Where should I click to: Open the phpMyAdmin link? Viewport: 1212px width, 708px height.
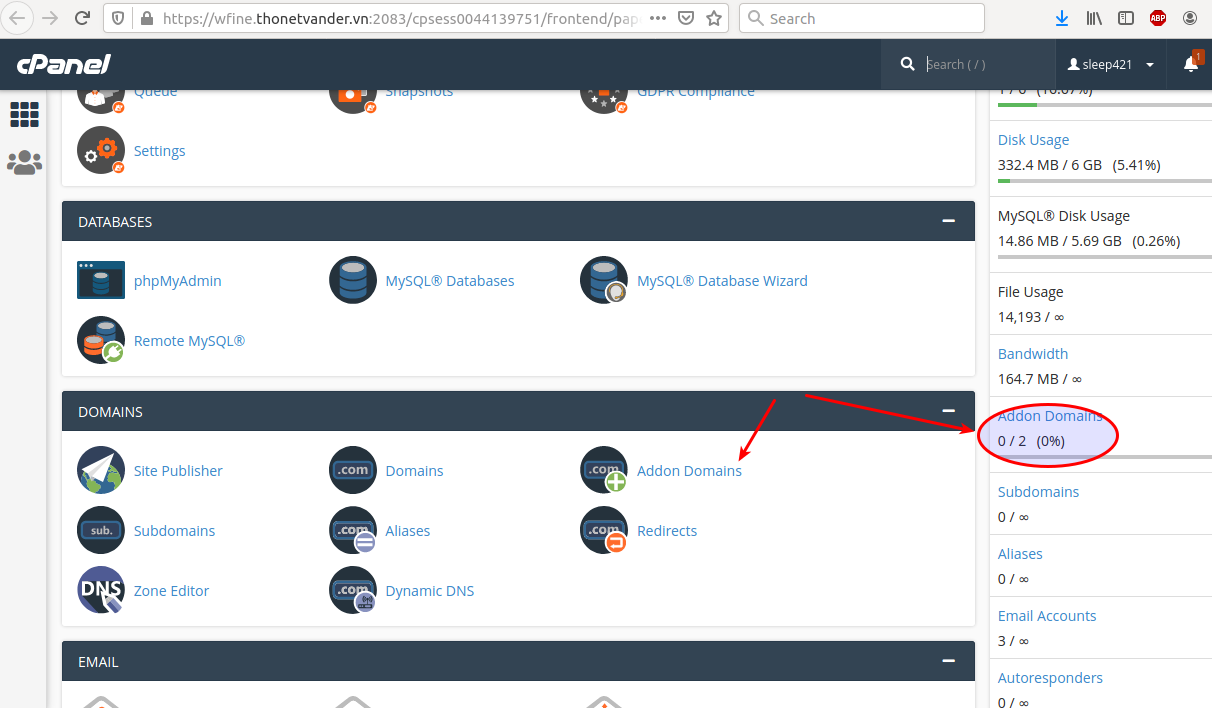coord(178,281)
